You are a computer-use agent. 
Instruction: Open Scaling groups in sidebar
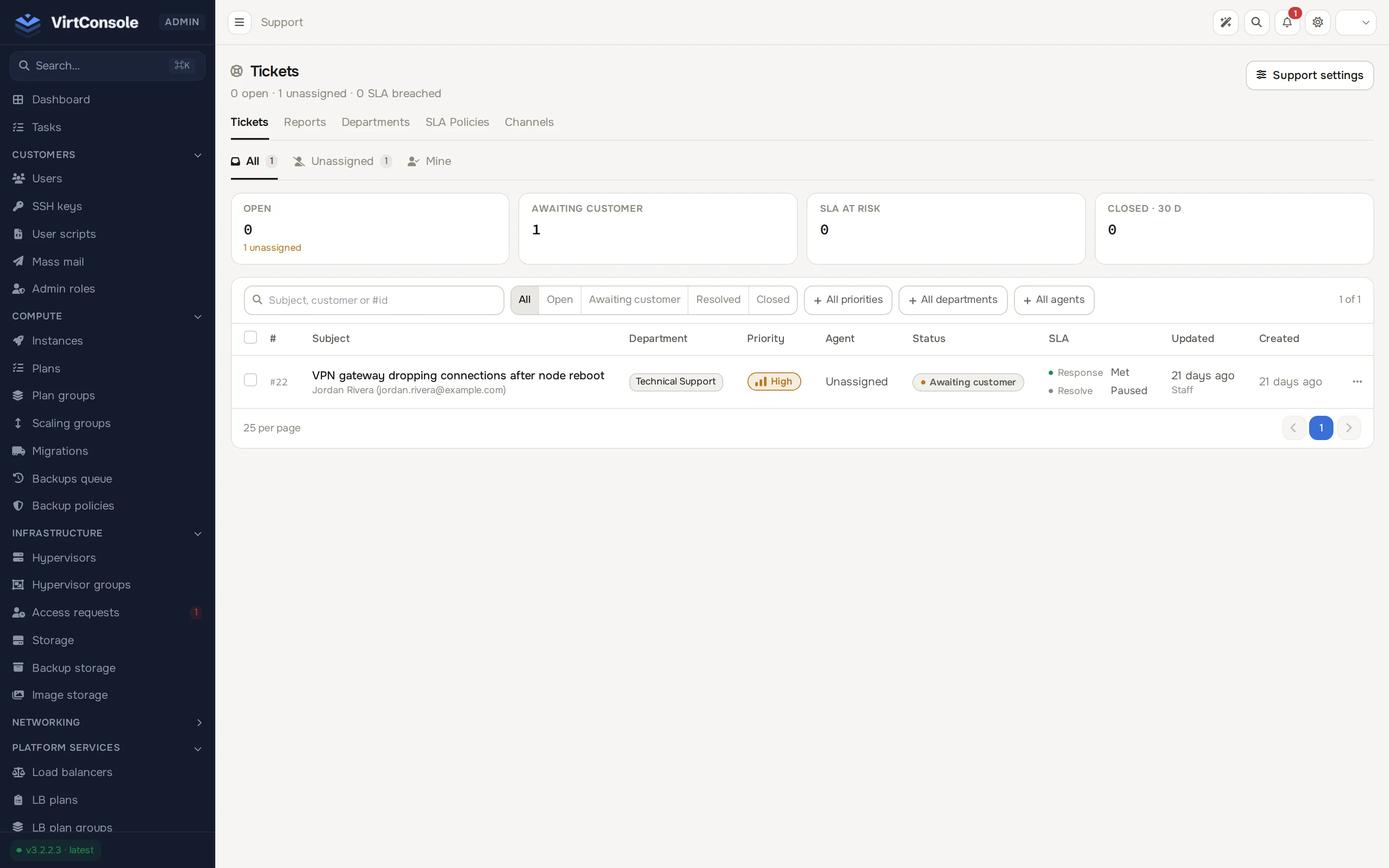(107, 423)
